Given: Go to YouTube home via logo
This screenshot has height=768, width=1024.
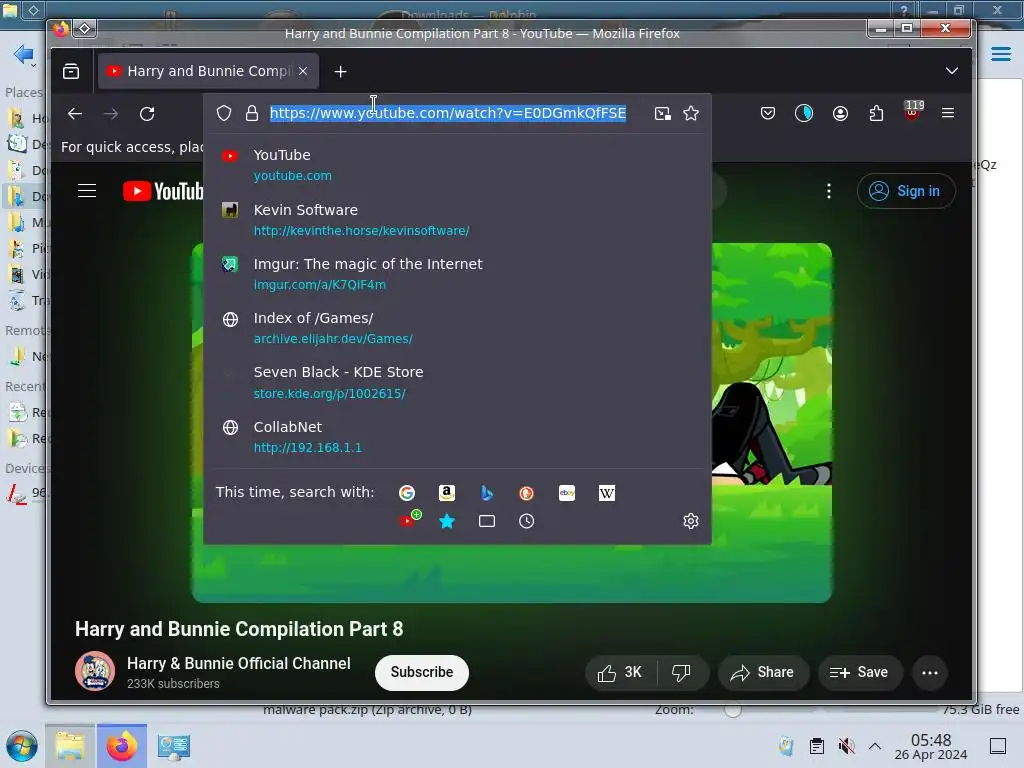Looking at the screenshot, I should coord(163,191).
